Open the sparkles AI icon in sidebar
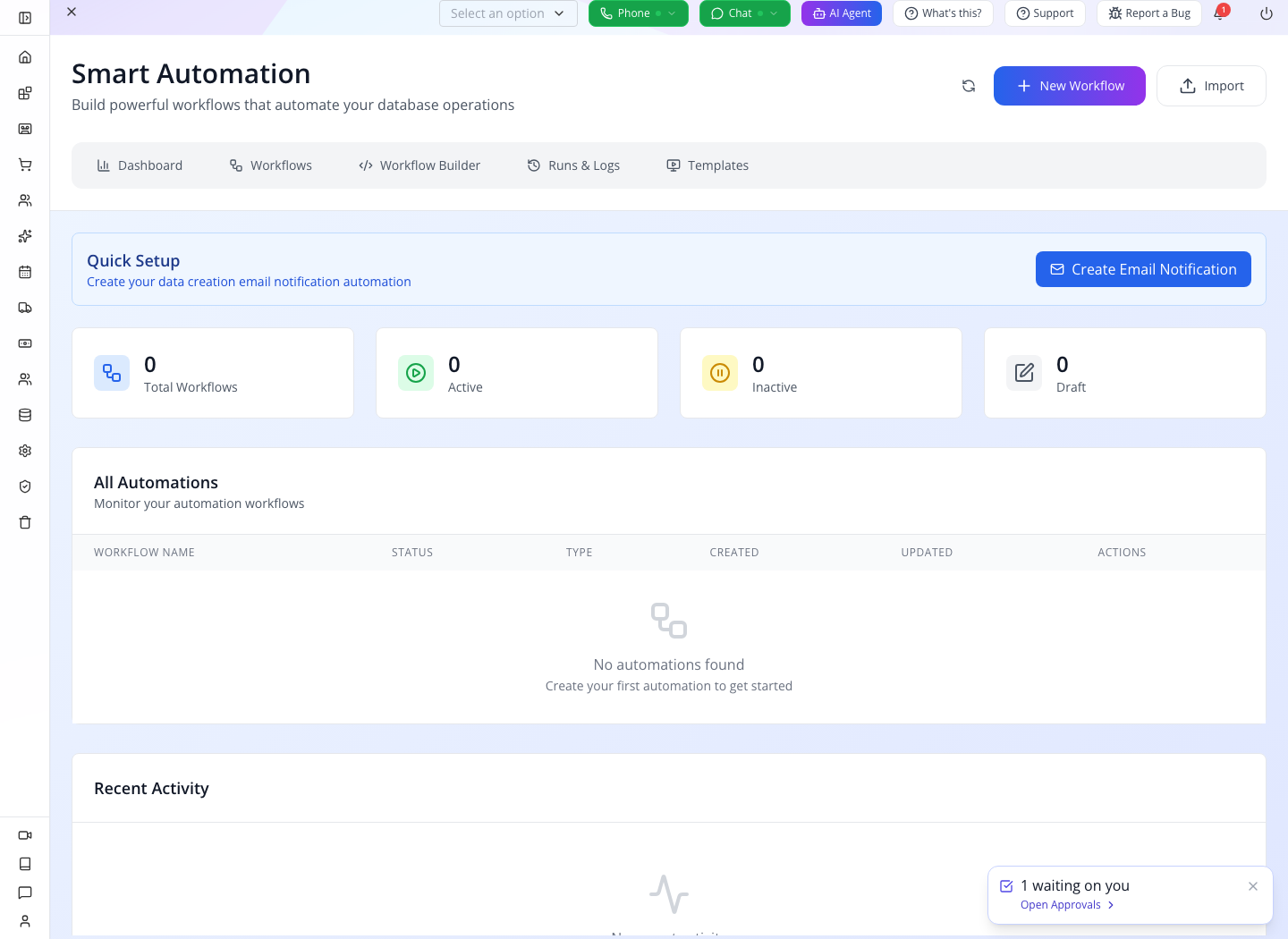The height and width of the screenshot is (939, 1288). click(25, 236)
